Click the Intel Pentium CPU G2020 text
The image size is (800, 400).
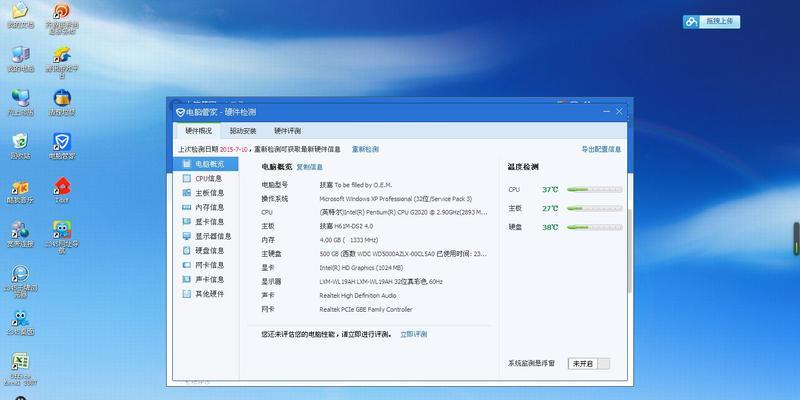pyautogui.click(x=403, y=212)
